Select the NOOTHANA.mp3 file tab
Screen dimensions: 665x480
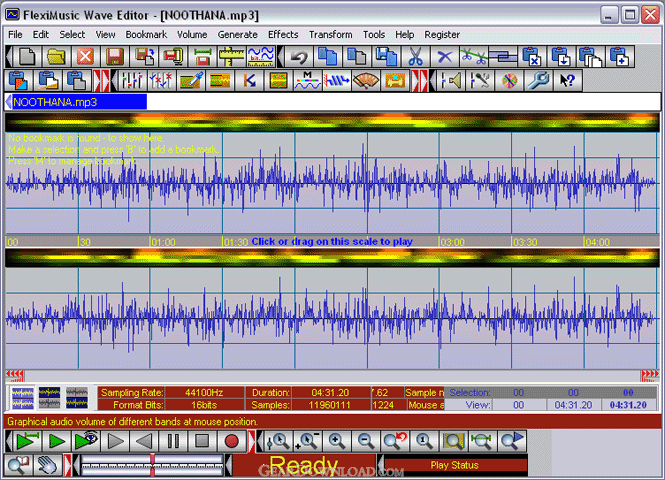pos(79,102)
